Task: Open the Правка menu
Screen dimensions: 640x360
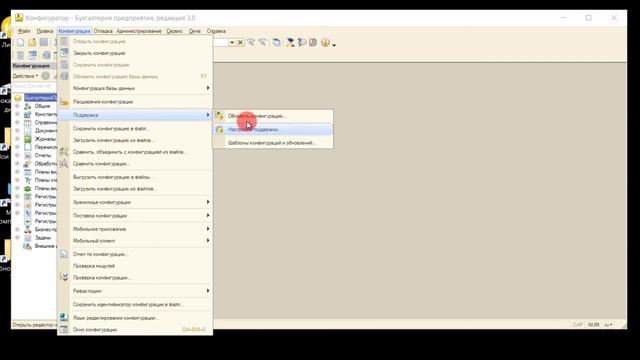Action: pos(44,31)
